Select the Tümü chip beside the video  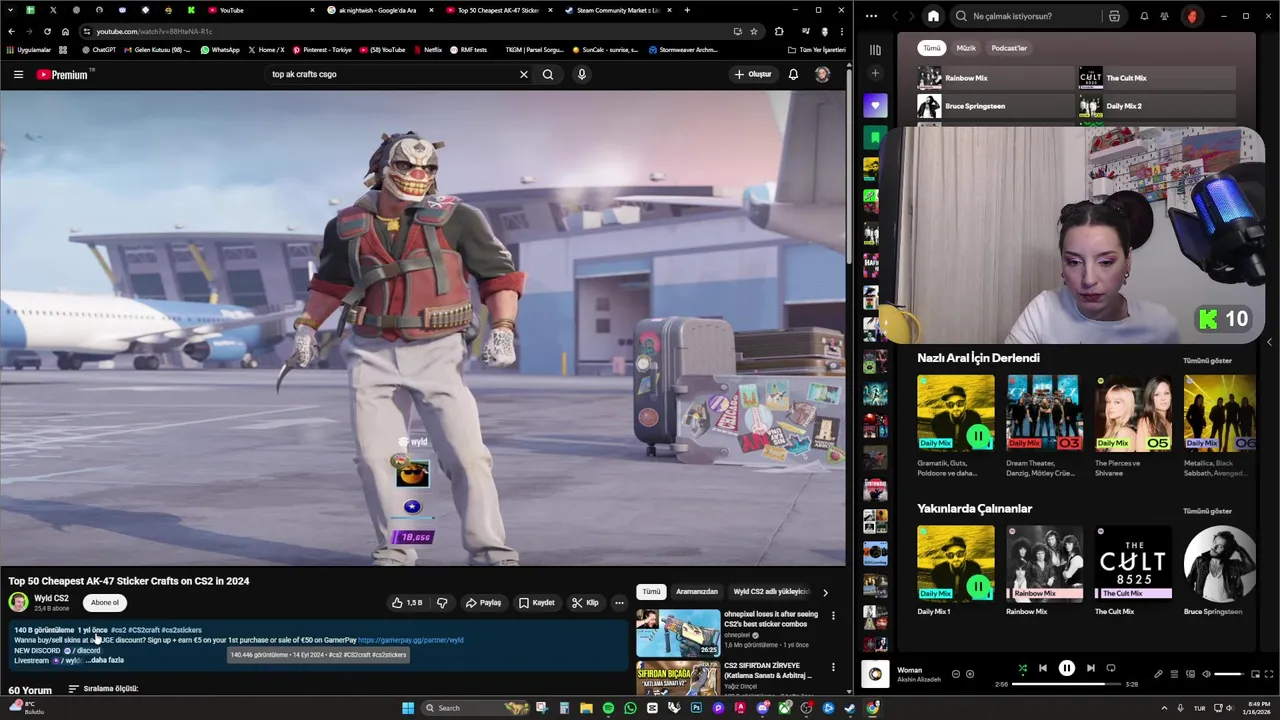point(651,592)
